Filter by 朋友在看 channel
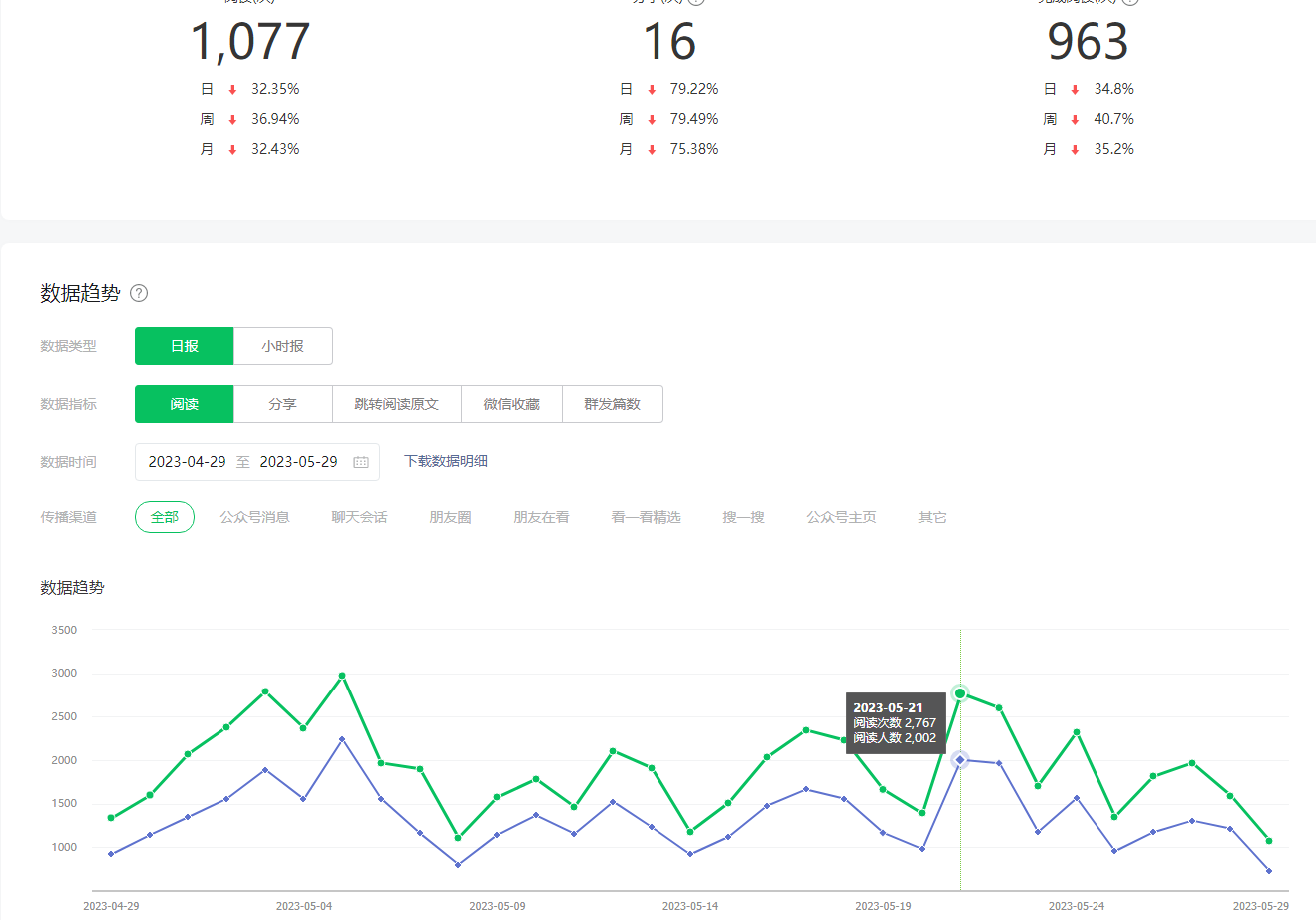Viewport: 1316px width, 920px height. [542, 517]
